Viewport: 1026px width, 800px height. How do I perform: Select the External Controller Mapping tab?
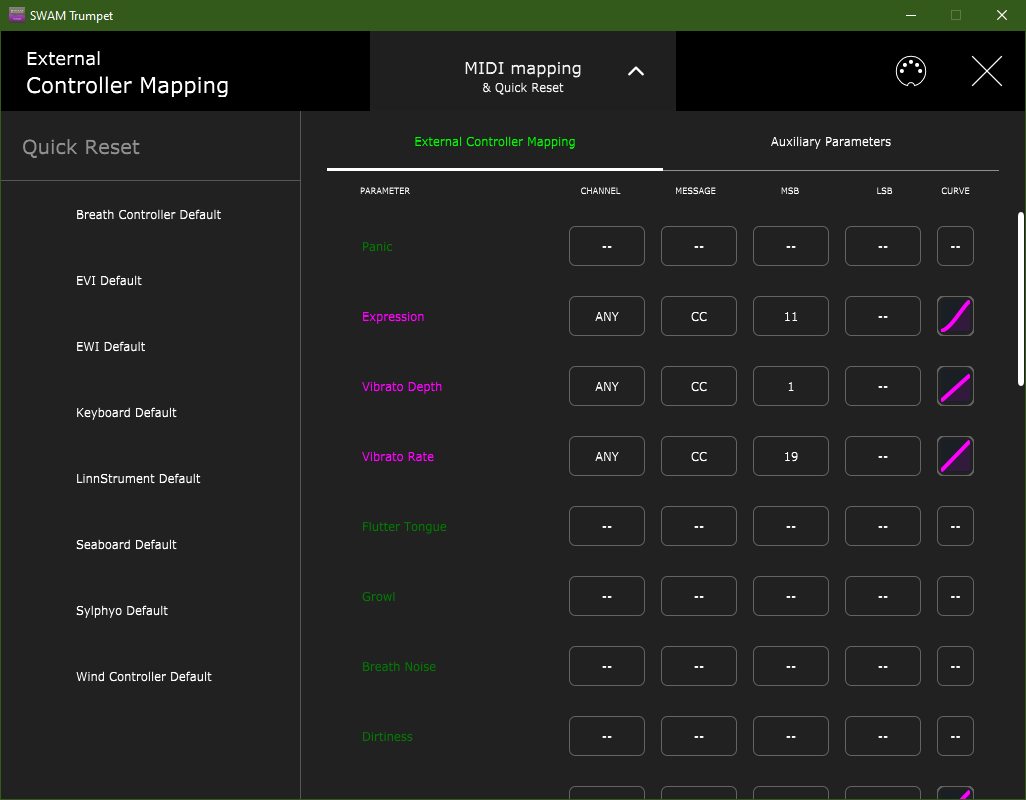(x=495, y=142)
